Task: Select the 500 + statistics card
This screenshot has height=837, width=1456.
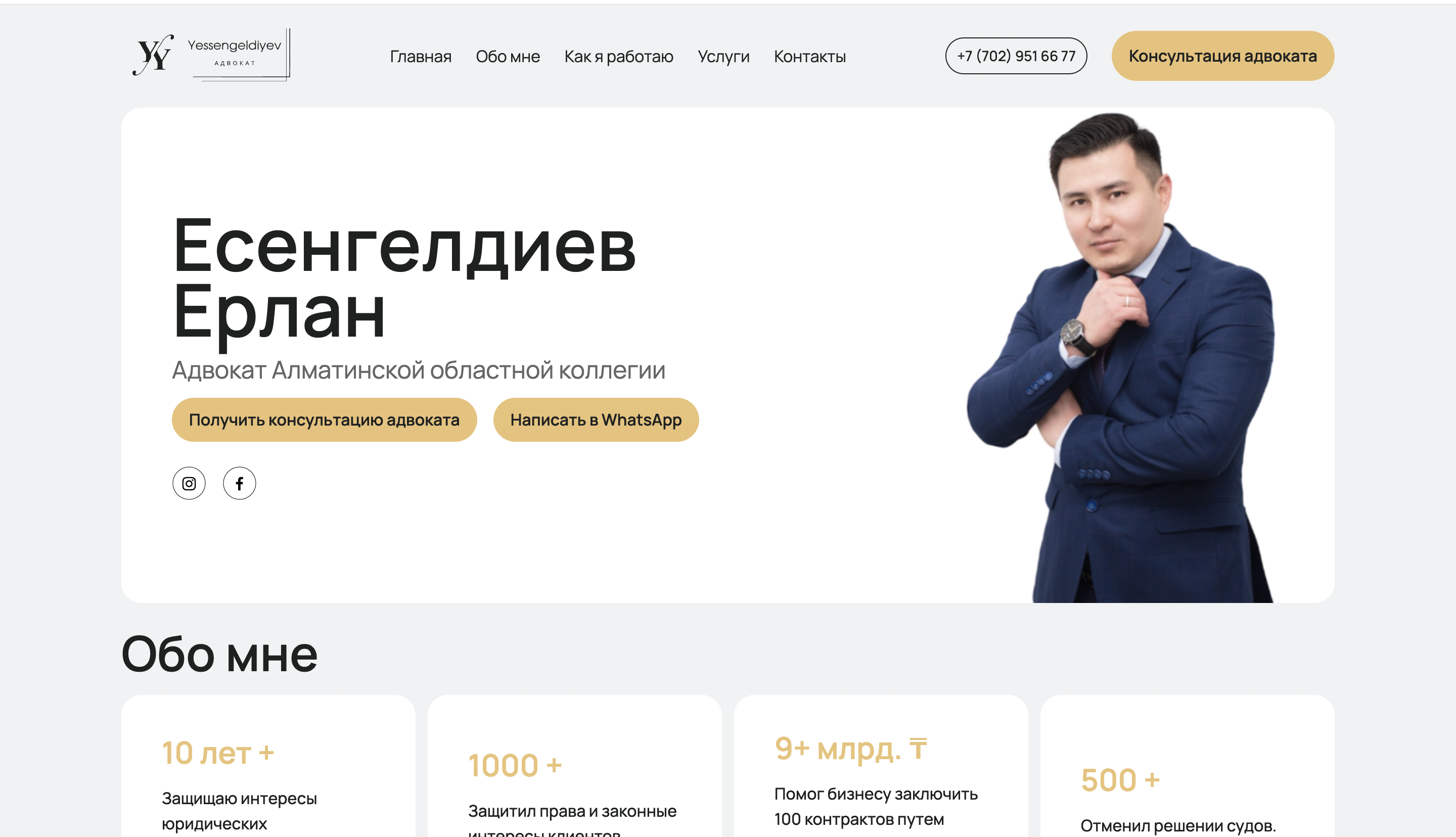Action: [x=1187, y=766]
